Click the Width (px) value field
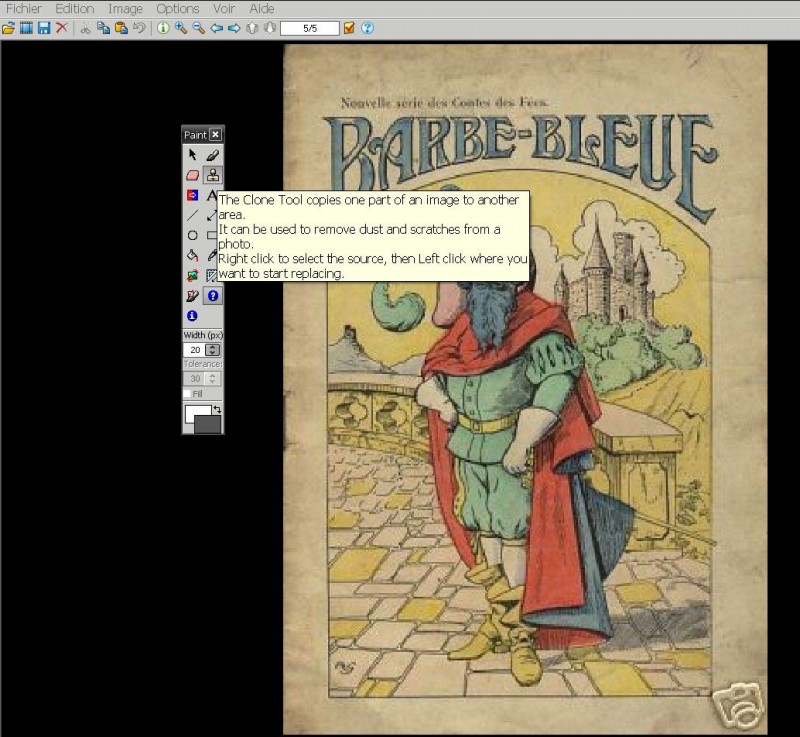This screenshot has height=737, width=800. (x=194, y=350)
